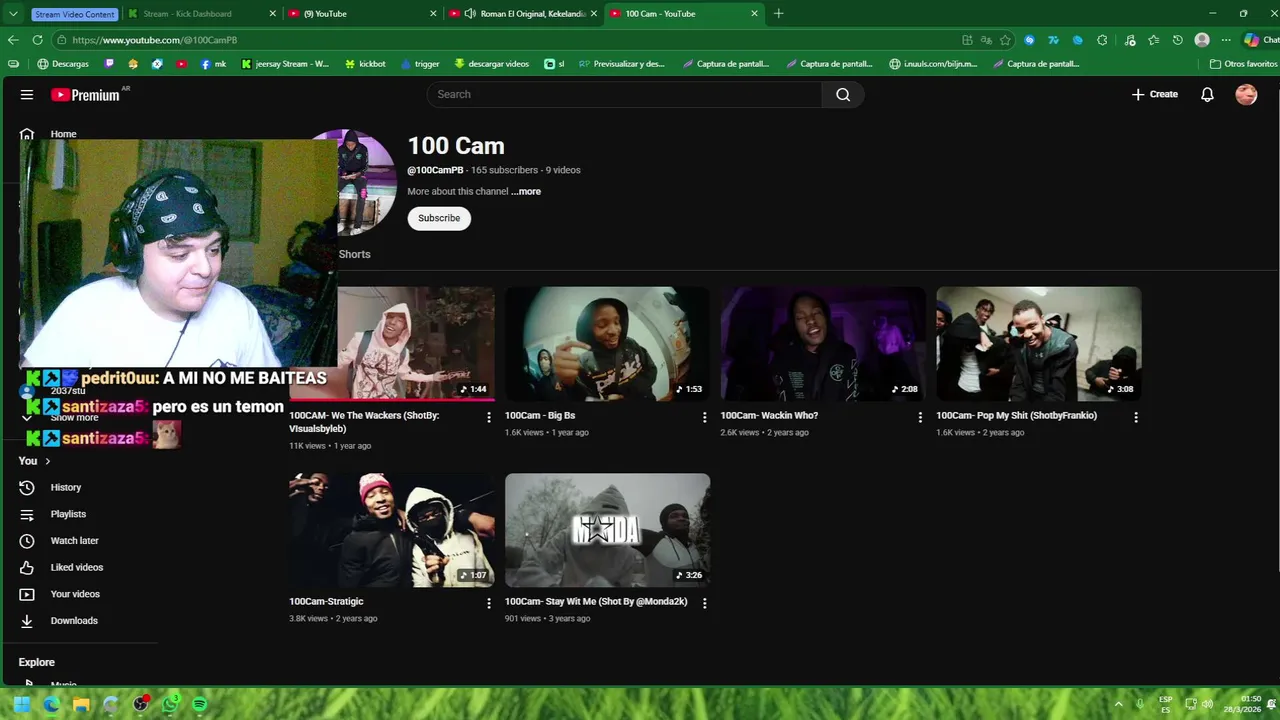1280x720 pixels.
Task: Open We The Wackers video title
Action: point(364,421)
